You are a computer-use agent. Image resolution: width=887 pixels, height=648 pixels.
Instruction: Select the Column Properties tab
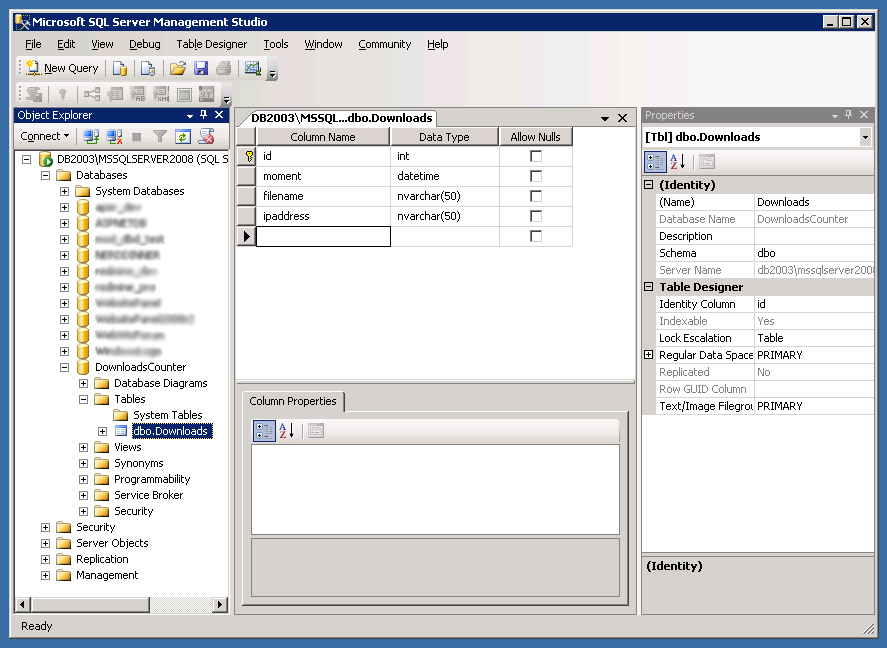tap(293, 401)
